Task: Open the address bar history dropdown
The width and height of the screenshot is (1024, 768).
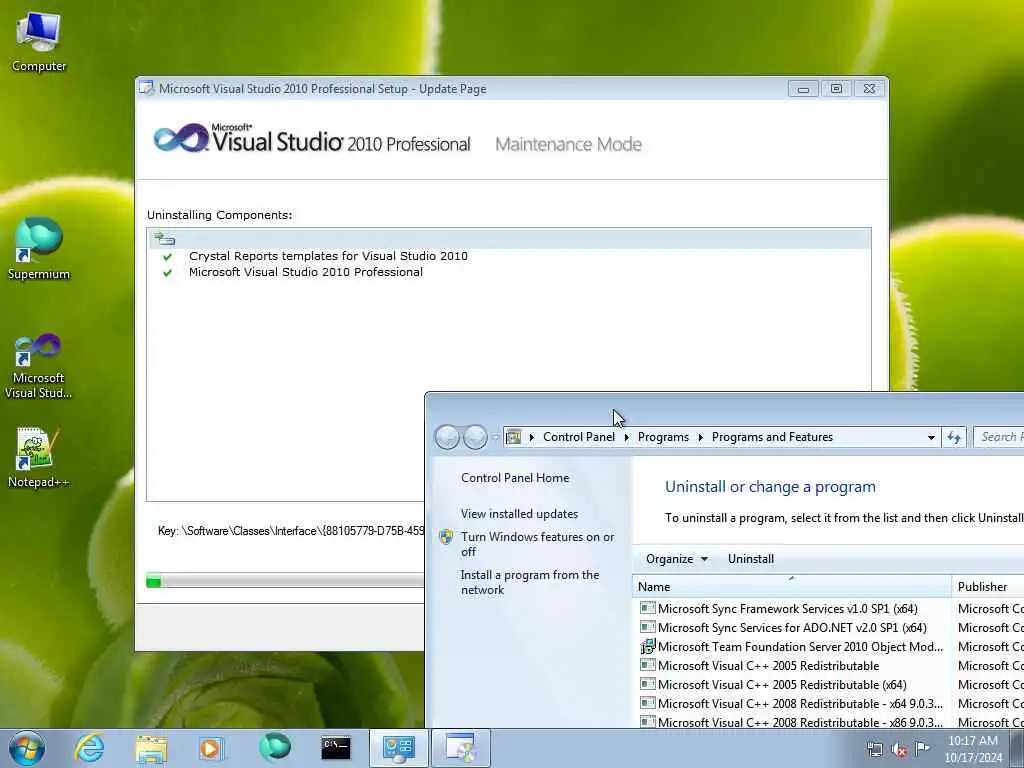Action: click(931, 438)
